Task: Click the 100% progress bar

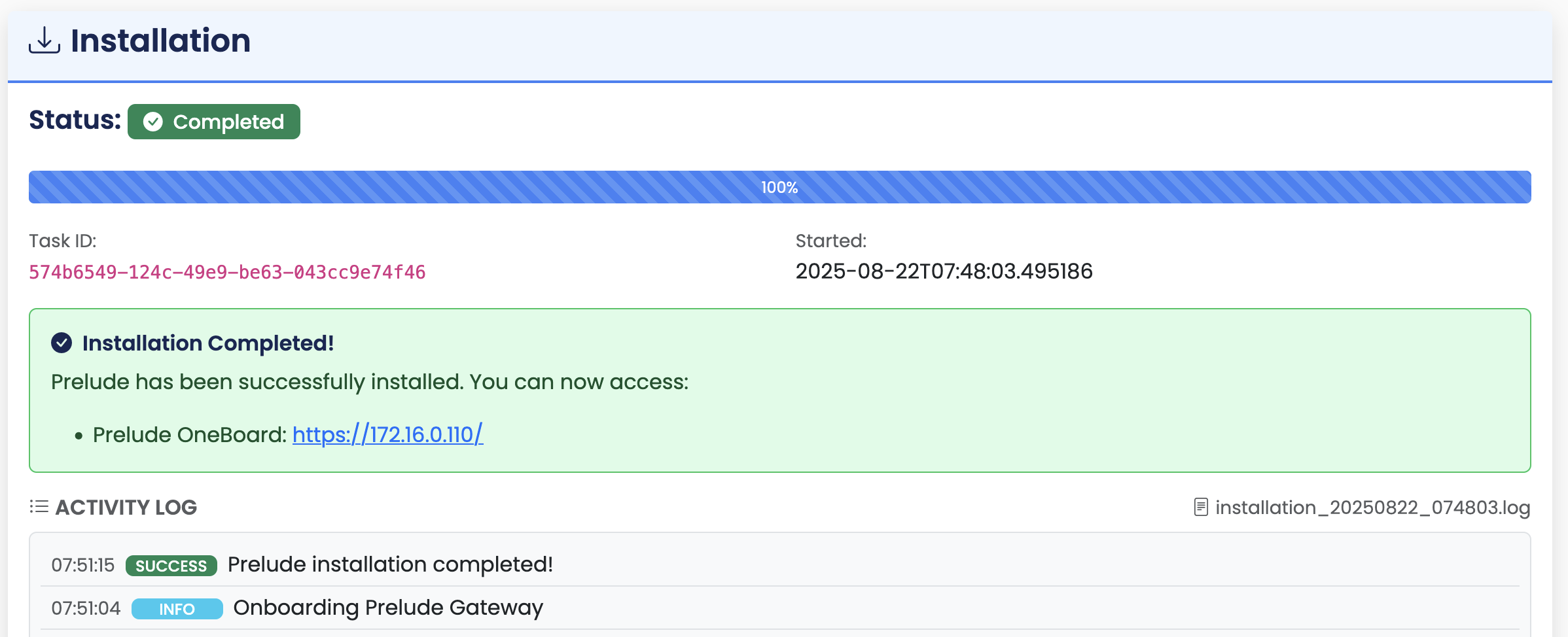Action: click(x=779, y=187)
